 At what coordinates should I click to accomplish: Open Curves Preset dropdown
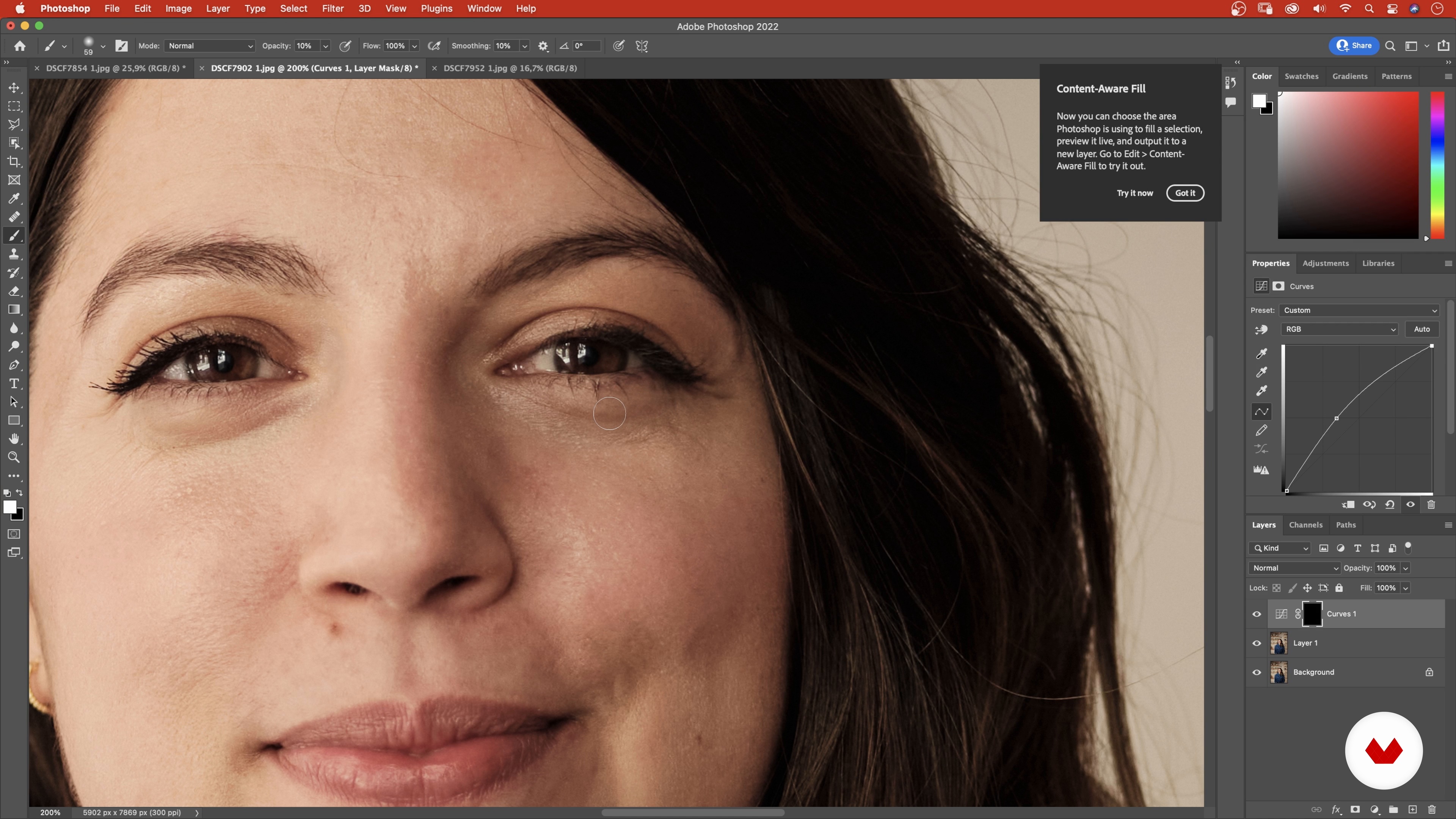1359,310
